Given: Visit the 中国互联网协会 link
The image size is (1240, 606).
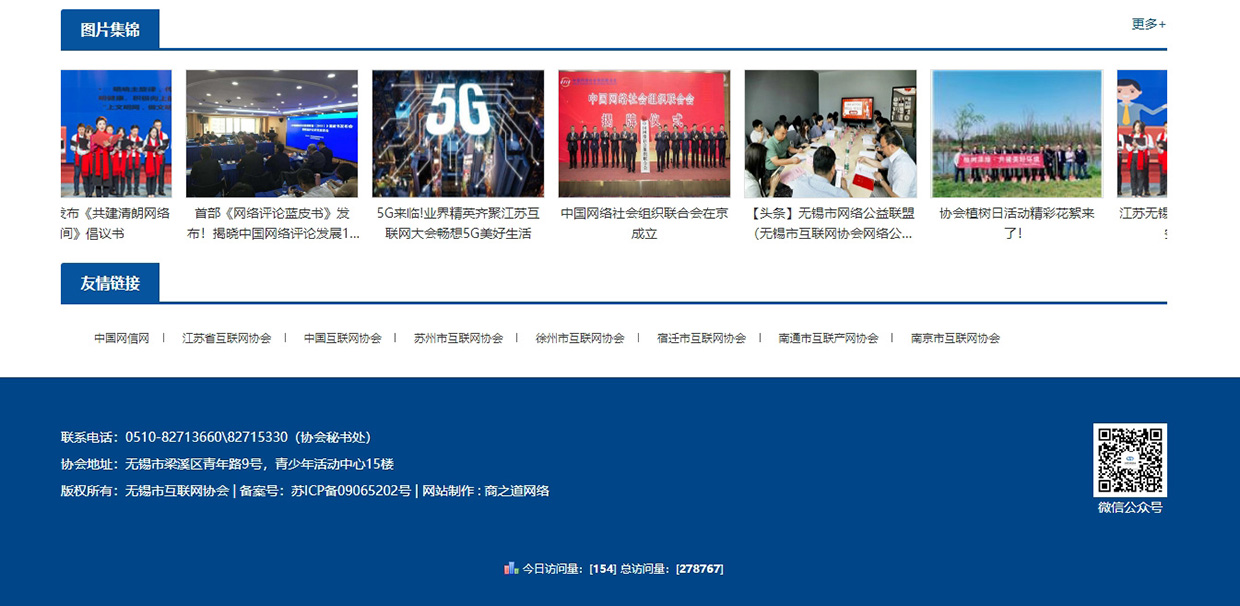Looking at the screenshot, I should 343,338.
